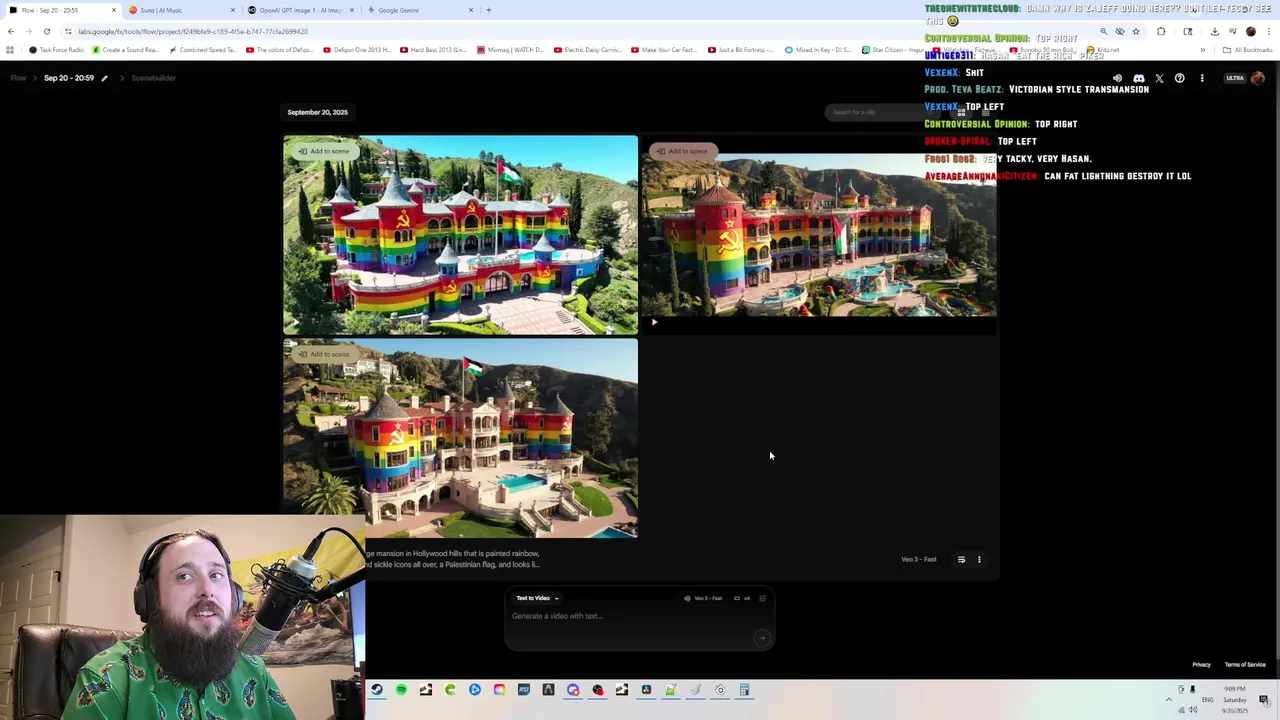This screenshot has height=720, width=1280.
Task: Open the Chrome profile avatar
Action: [1250, 31]
